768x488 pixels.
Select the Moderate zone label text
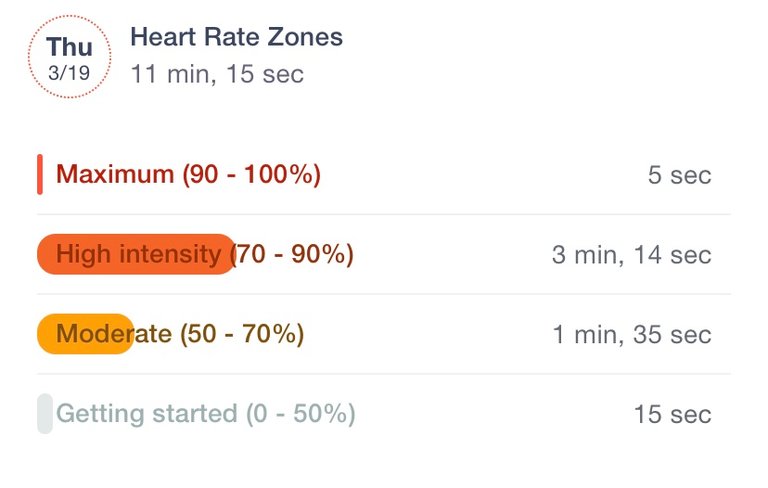point(114,334)
